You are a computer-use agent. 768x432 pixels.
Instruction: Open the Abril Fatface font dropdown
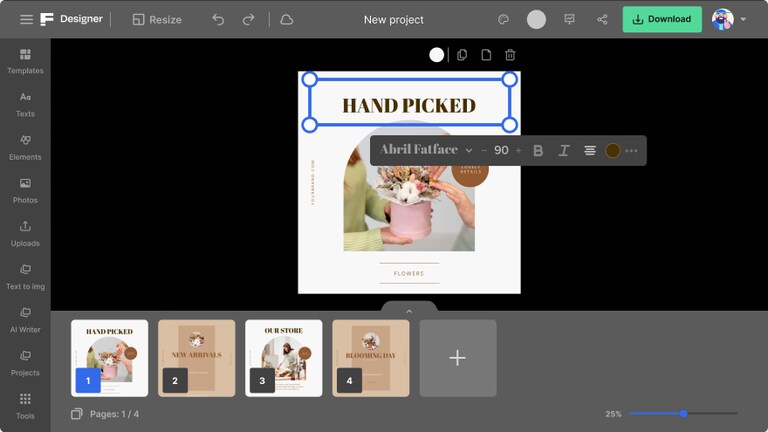click(426, 150)
